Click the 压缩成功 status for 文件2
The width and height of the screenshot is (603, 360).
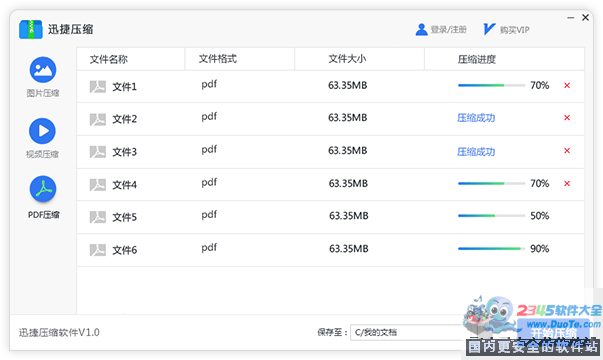[476, 118]
